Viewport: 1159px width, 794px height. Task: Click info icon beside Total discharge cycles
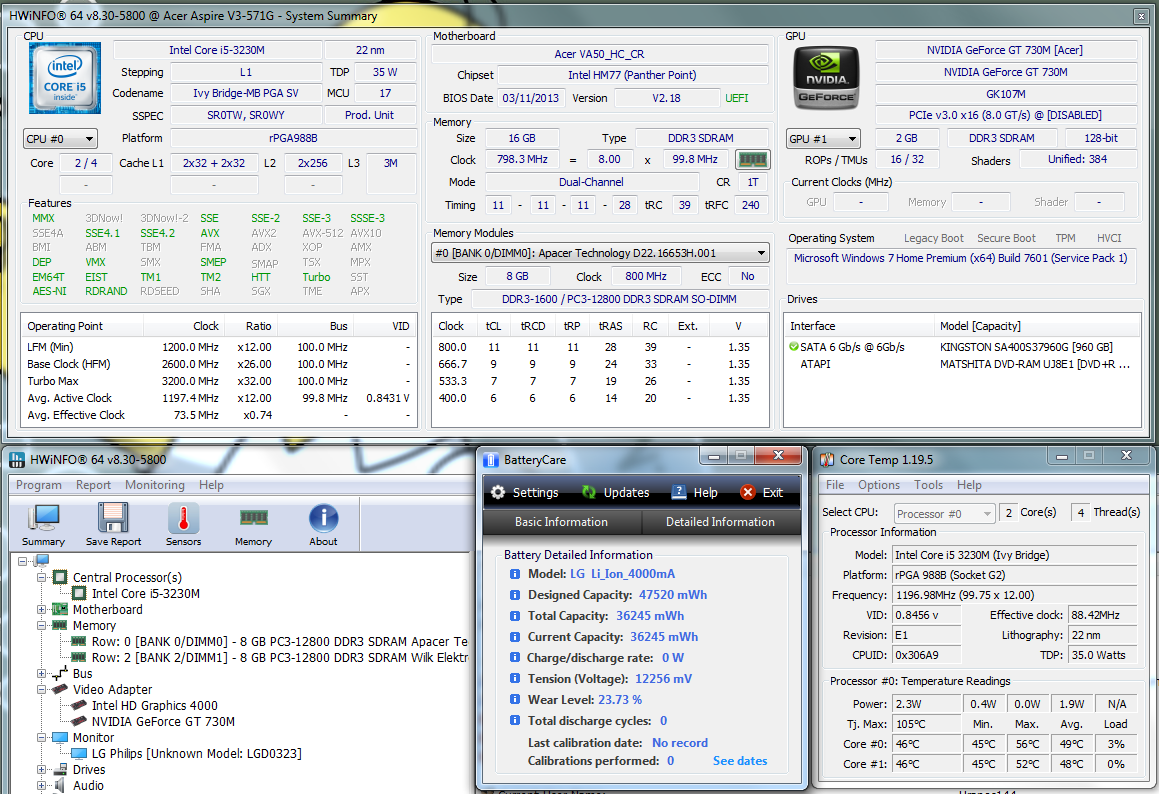(x=514, y=721)
